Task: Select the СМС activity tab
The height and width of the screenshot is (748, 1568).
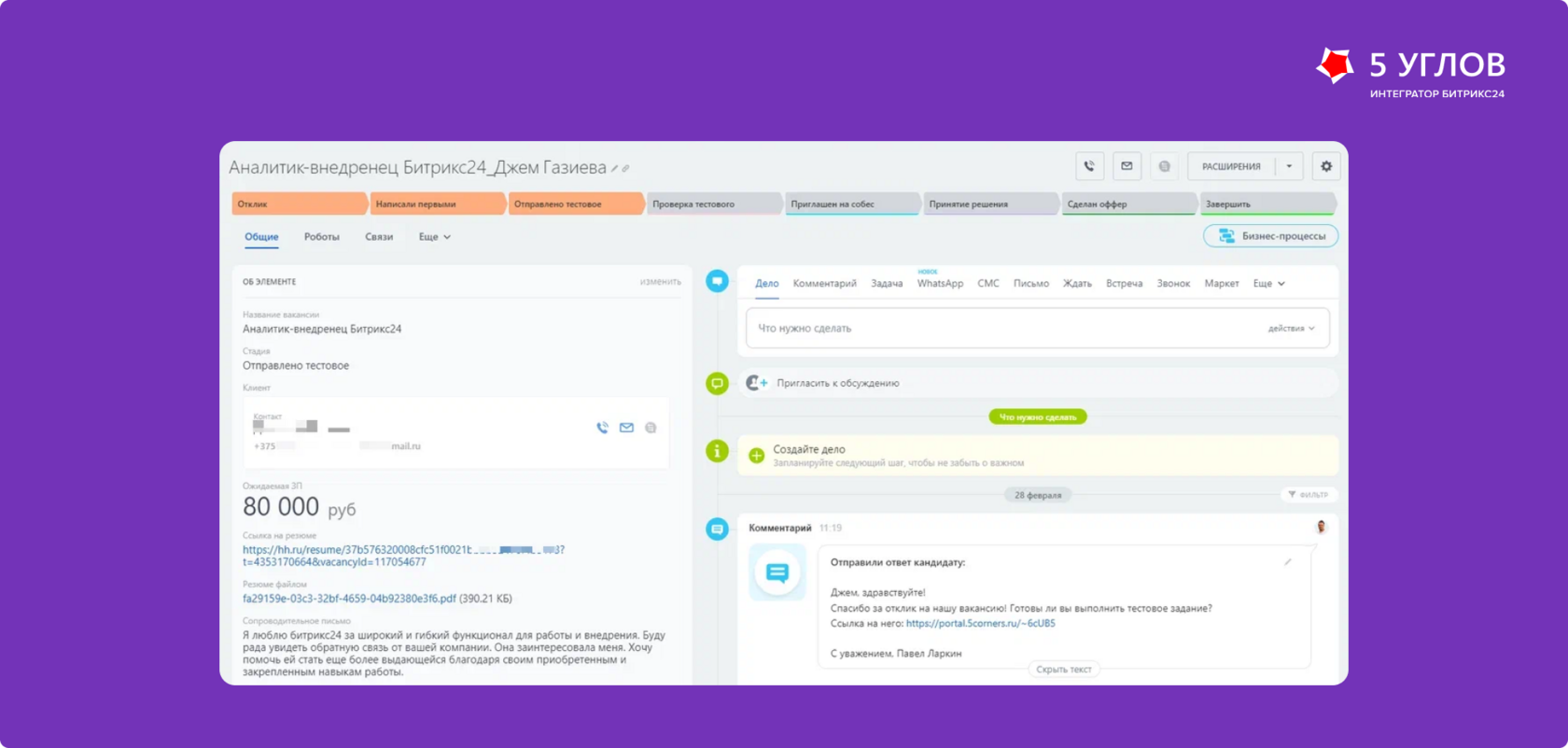Action: pyautogui.click(x=988, y=284)
